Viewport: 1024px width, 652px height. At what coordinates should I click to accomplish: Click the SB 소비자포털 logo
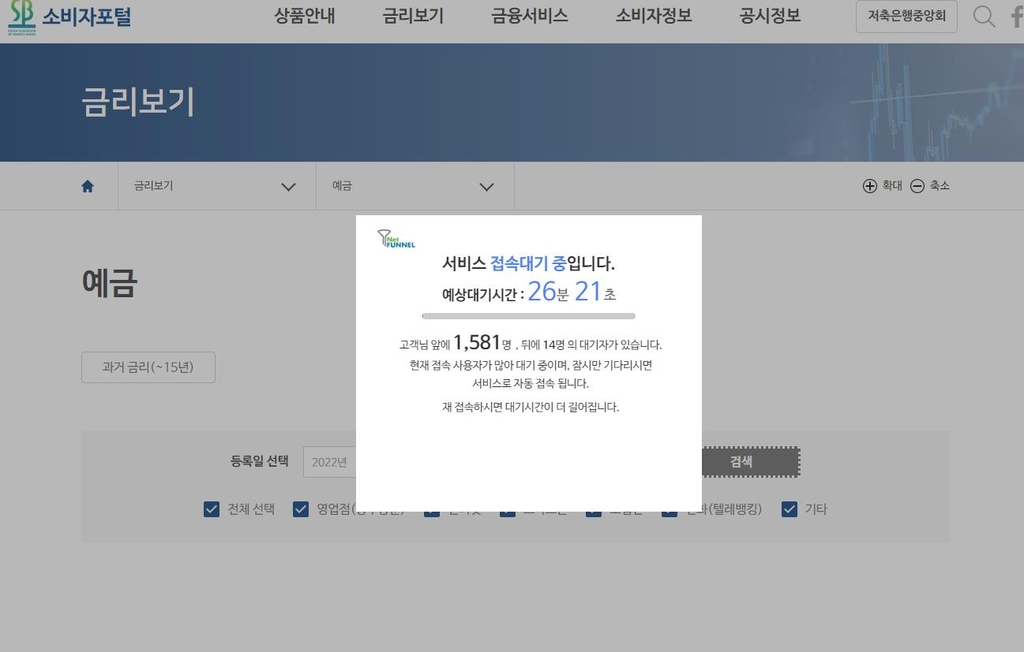click(70, 17)
